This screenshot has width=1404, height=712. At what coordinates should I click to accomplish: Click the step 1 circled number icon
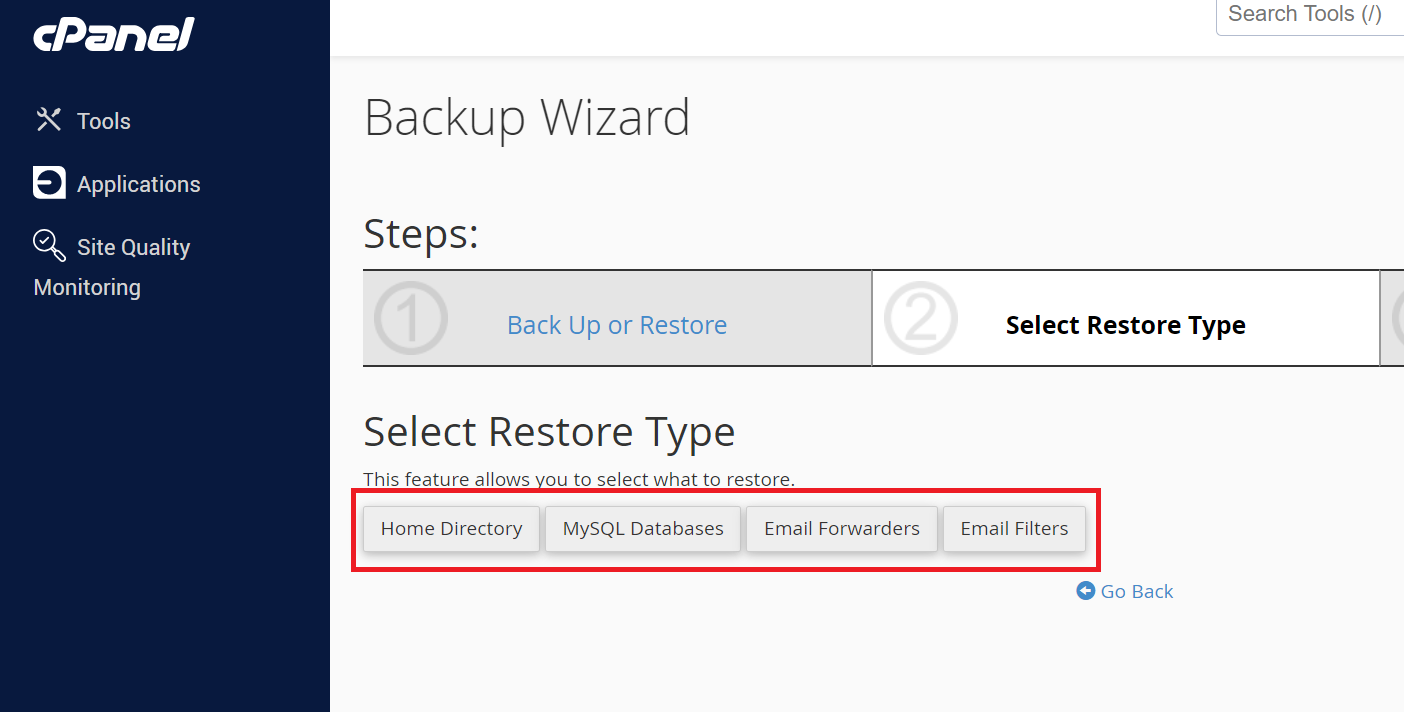[x=411, y=319]
